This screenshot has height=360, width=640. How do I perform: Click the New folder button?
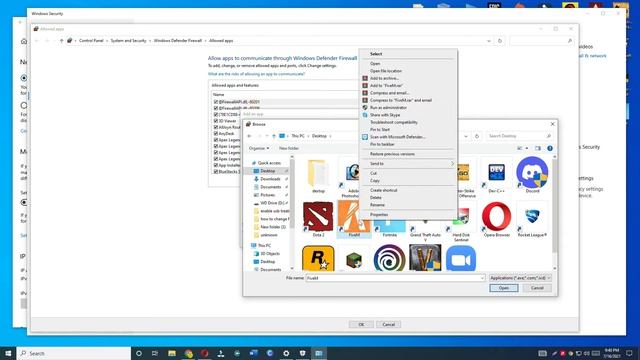tap(289, 148)
